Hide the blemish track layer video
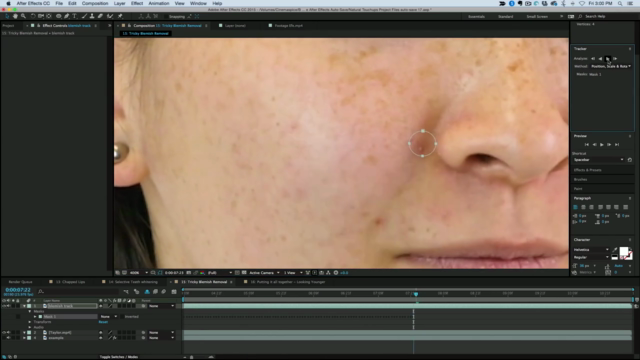The width and height of the screenshot is (640, 360). 4,306
